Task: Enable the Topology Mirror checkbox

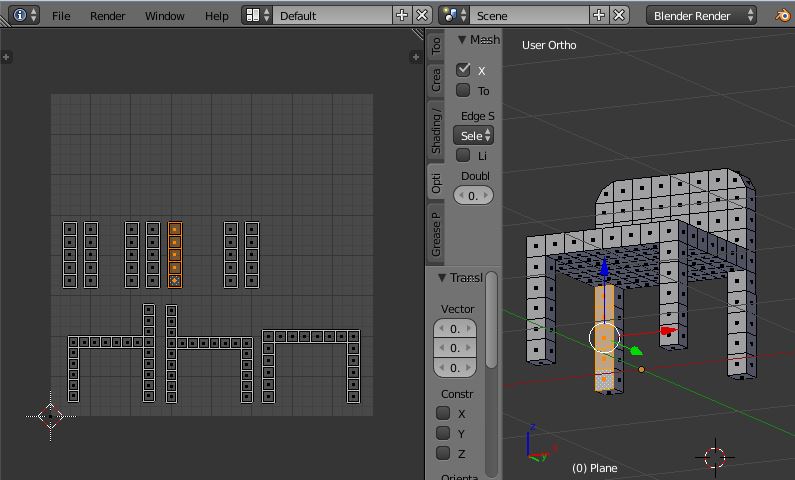Action: click(463, 90)
